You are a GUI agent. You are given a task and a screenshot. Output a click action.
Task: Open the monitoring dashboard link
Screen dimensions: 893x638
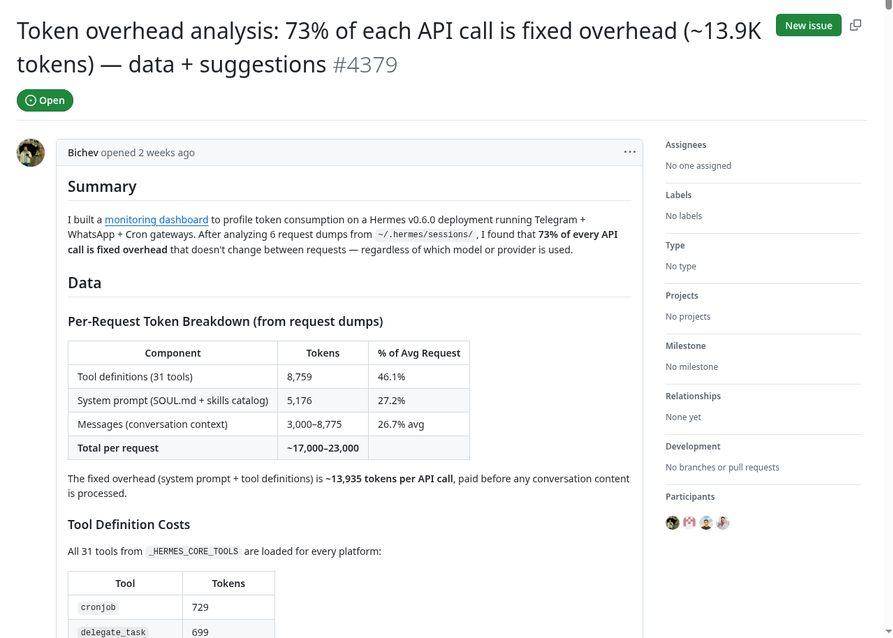(156, 219)
